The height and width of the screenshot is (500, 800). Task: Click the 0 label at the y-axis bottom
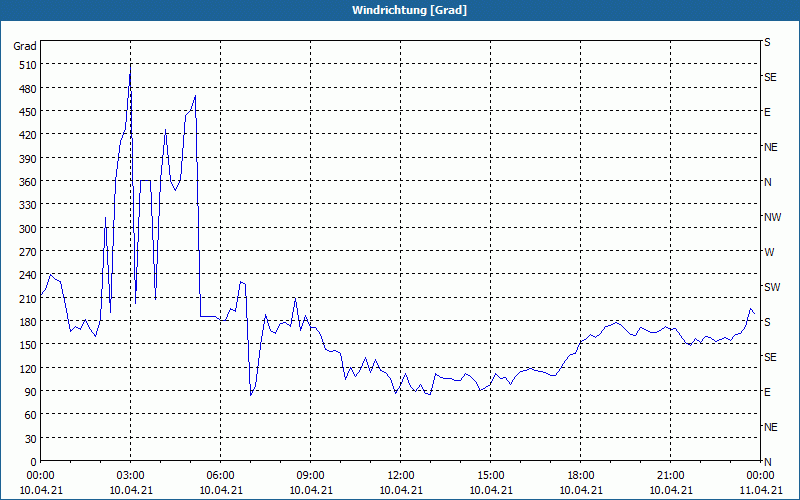click(x=33, y=462)
